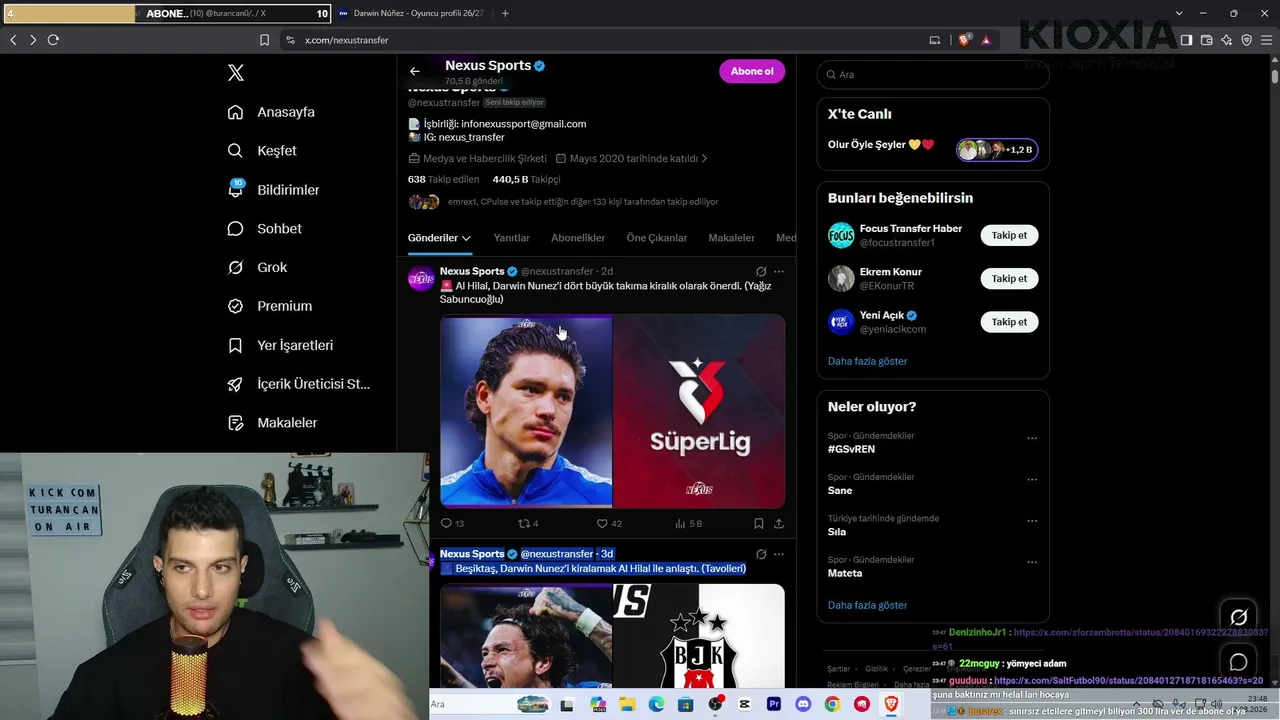Open Bildirimler notifications page
The height and width of the screenshot is (720, 1280).
(273, 190)
